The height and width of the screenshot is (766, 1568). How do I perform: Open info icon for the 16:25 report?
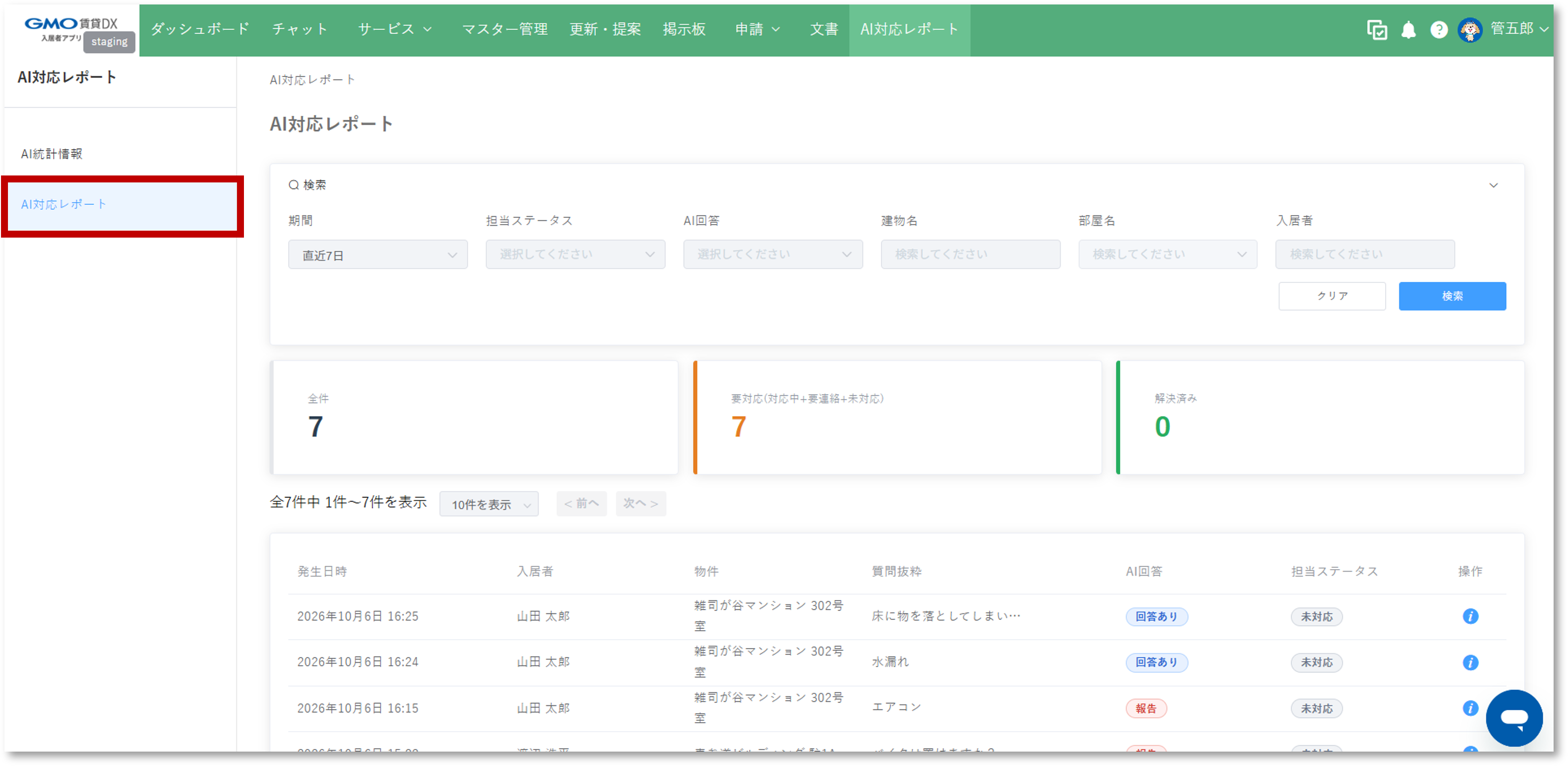[x=1470, y=616]
